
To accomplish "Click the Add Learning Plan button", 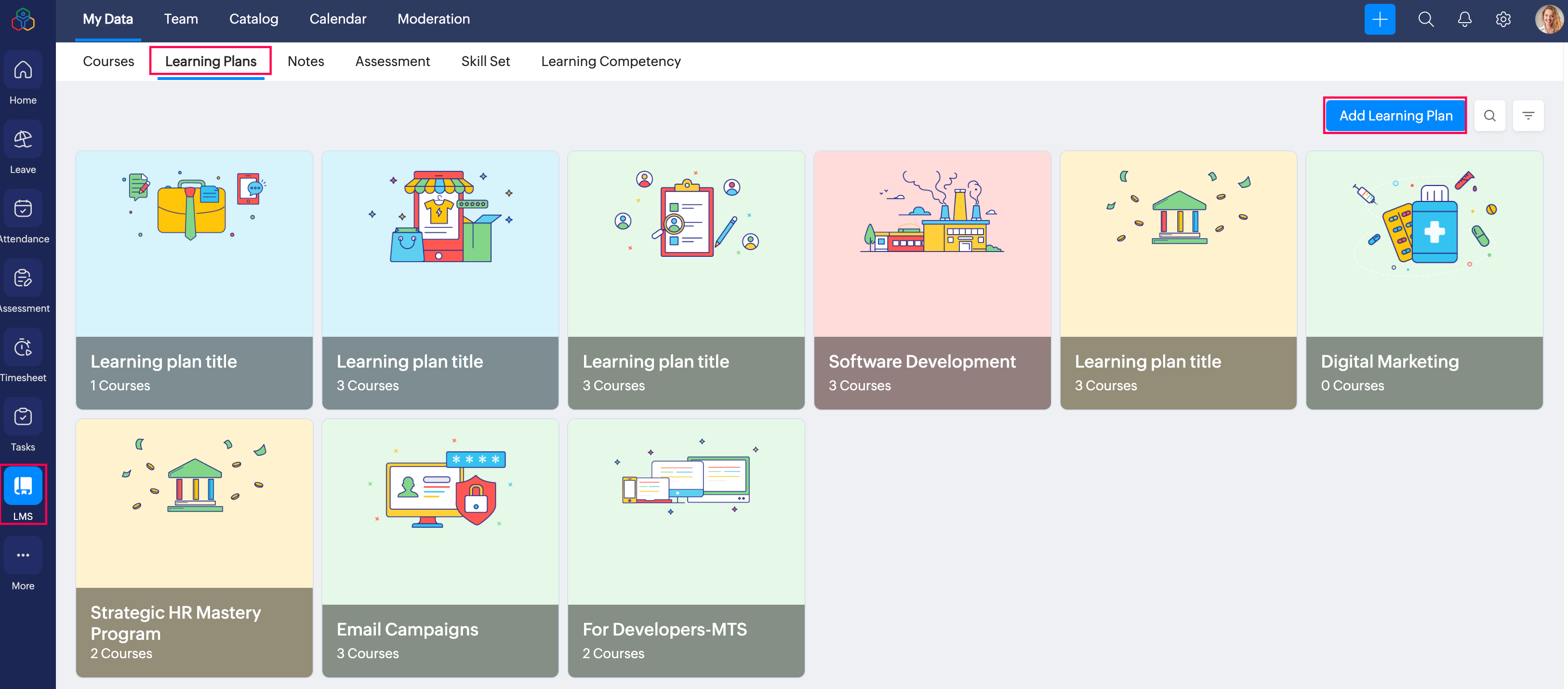I will pyautogui.click(x=1395, y=116).
